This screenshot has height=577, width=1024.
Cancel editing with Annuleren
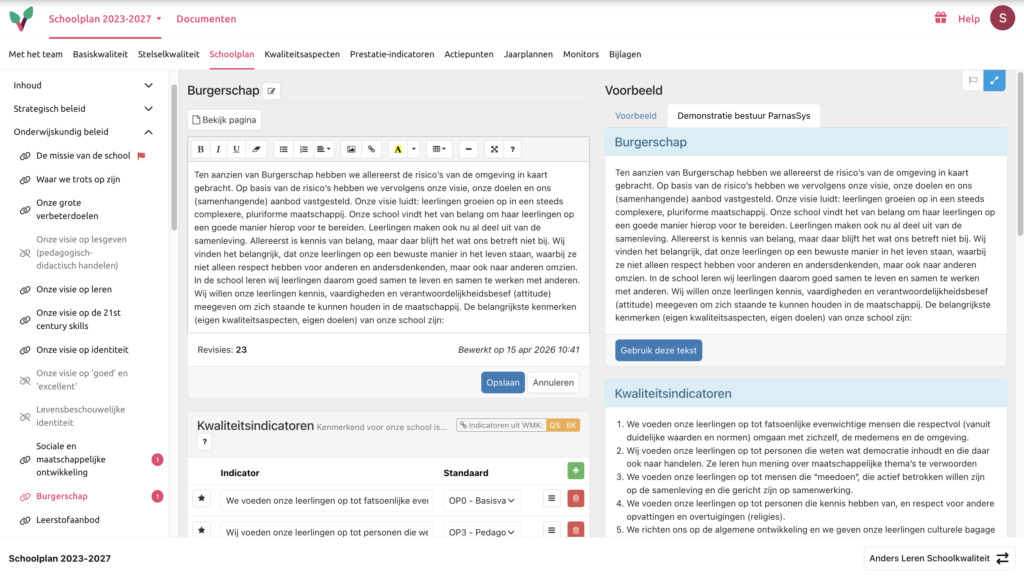[x=553, y=382]
